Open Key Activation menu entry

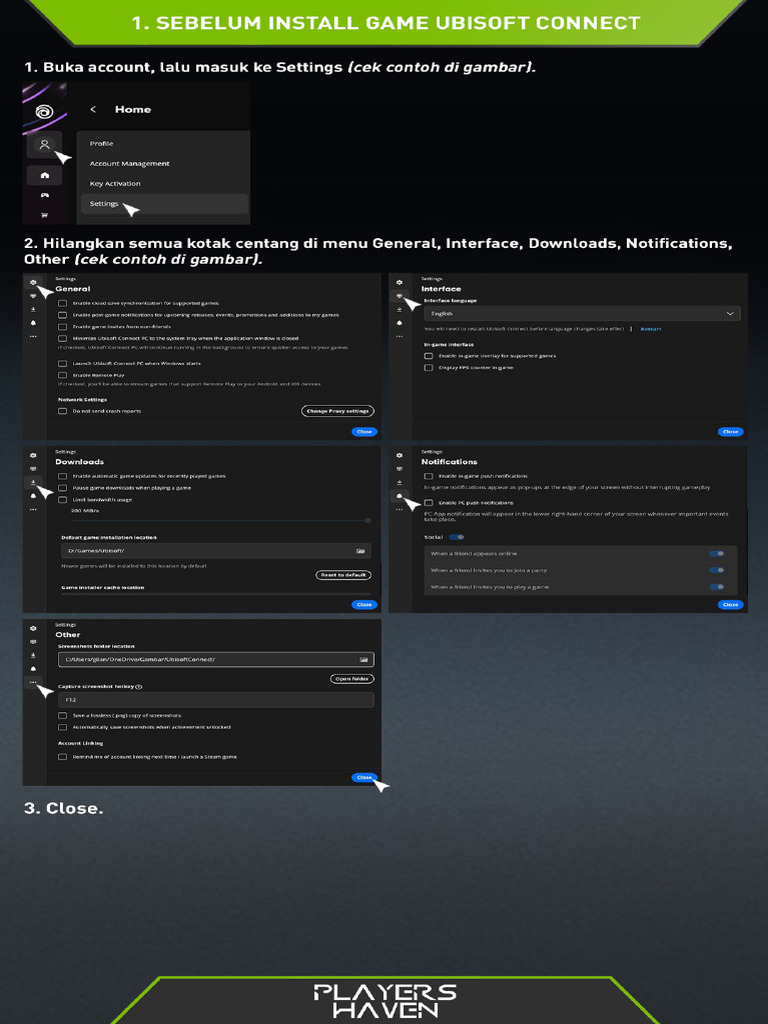coord(115,184)
